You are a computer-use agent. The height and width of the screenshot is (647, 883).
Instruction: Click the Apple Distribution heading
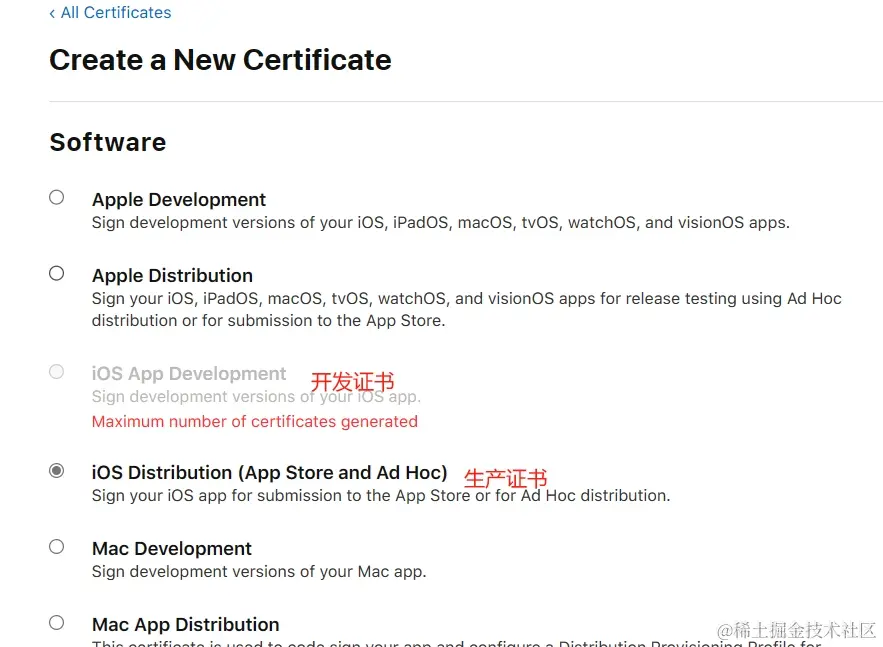[172, 275]
